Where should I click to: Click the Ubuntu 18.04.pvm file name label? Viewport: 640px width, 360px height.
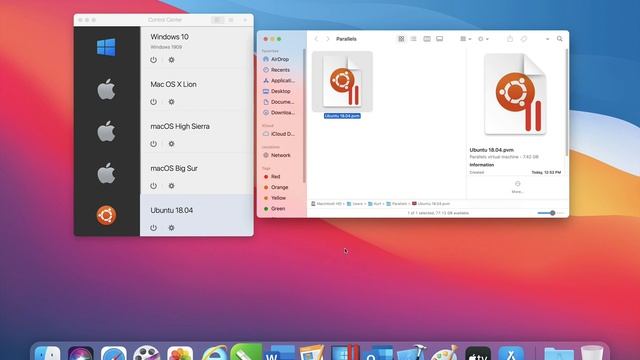coord(342,116)
